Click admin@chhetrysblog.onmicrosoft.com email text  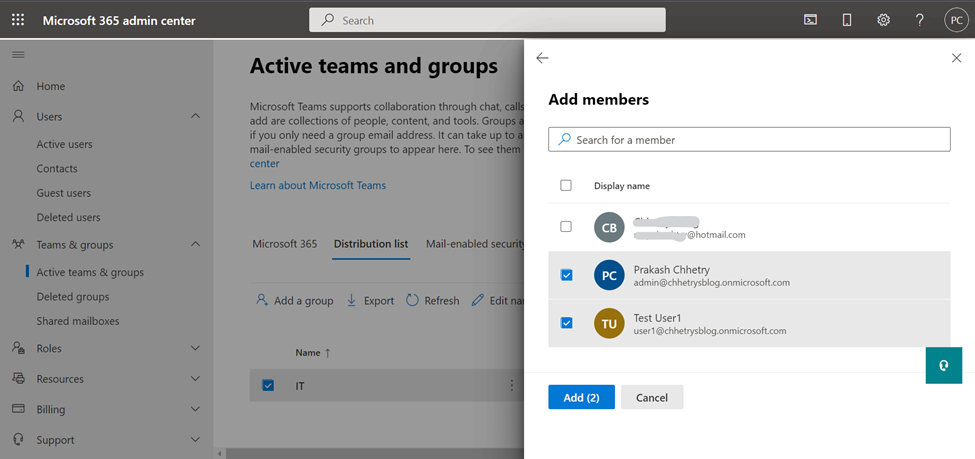711,282
